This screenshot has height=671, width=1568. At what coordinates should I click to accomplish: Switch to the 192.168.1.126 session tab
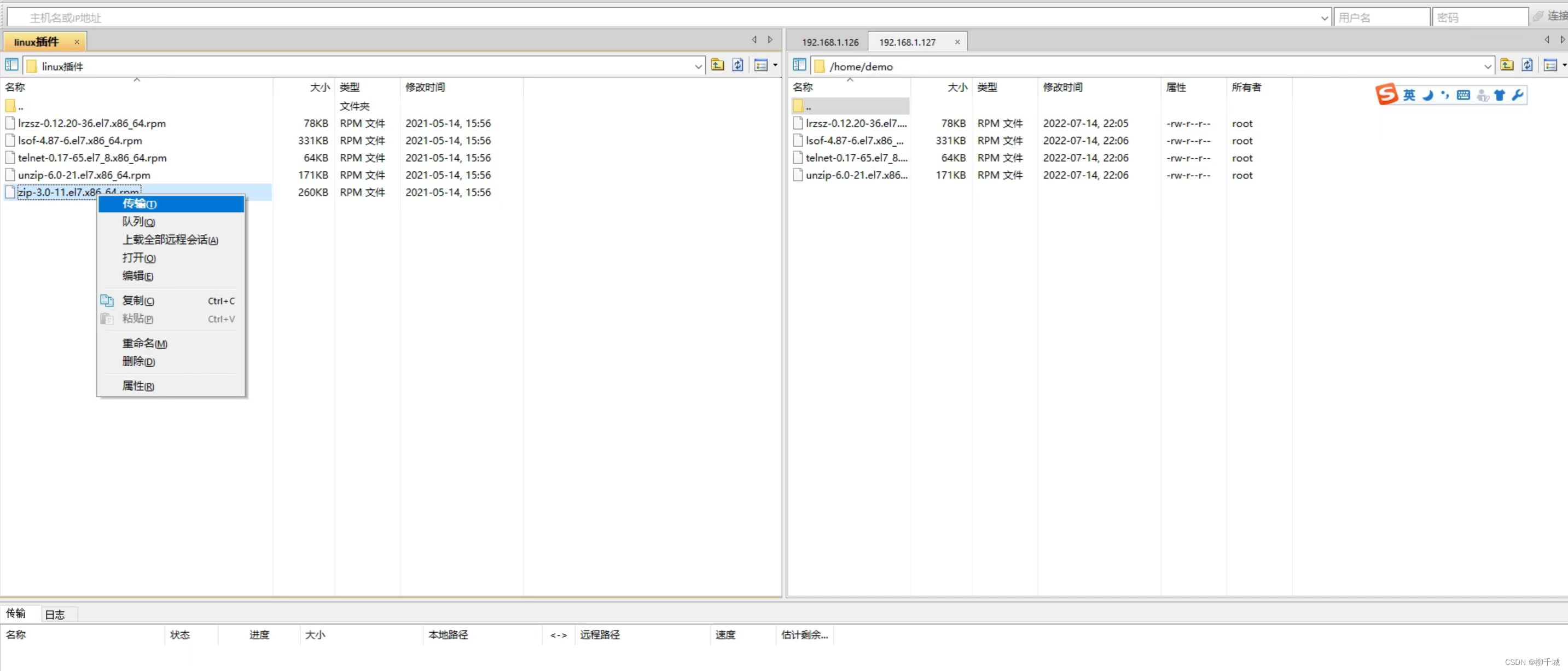[829, 42]
